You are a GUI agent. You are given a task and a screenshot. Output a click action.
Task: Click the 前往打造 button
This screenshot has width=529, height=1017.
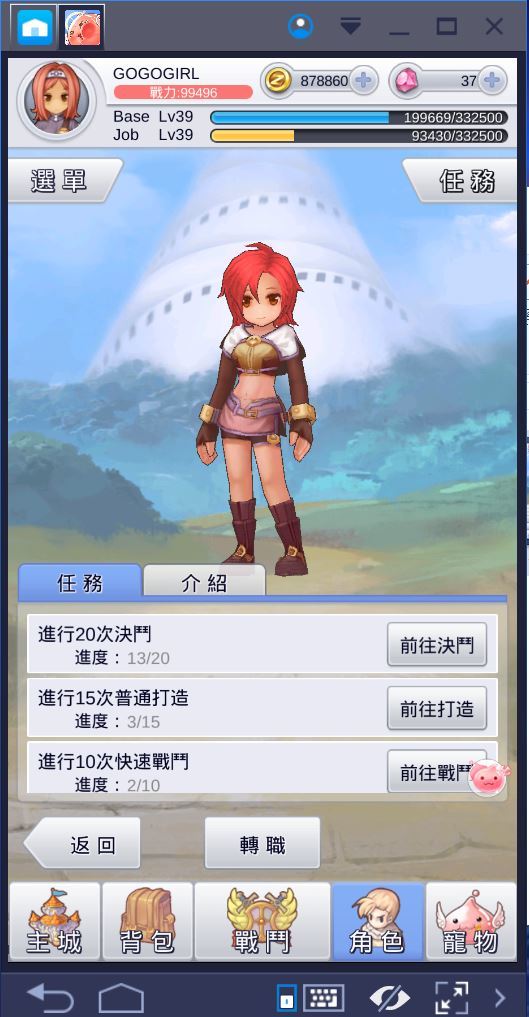[x=437, y=709]
